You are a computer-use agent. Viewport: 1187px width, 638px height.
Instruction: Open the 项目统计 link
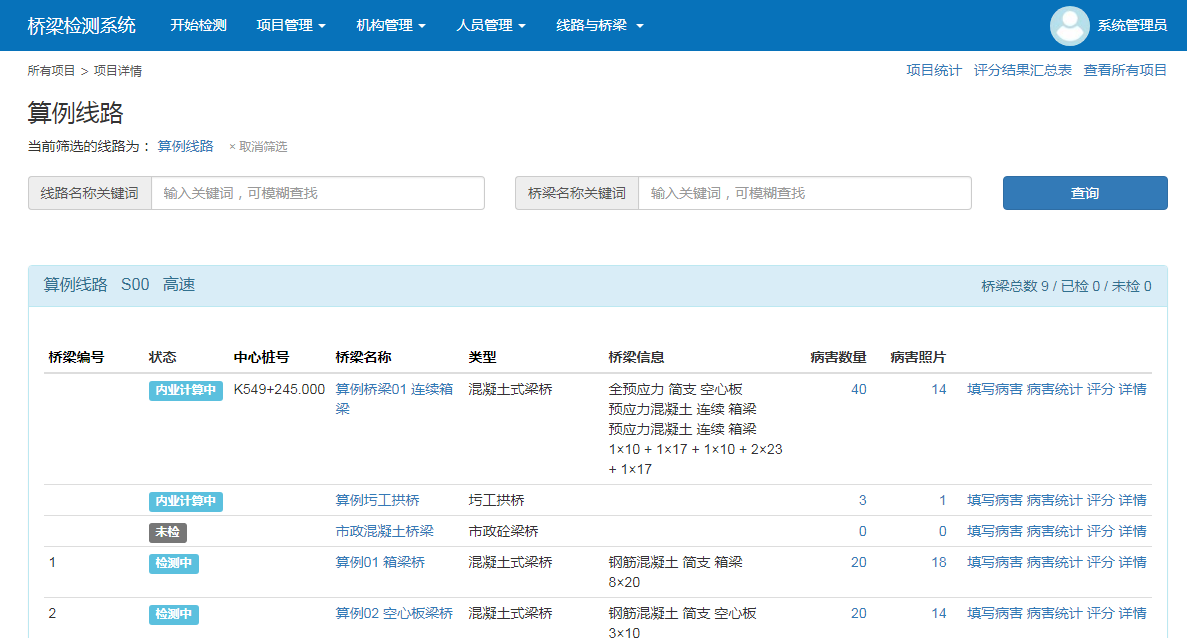[933, 70]
